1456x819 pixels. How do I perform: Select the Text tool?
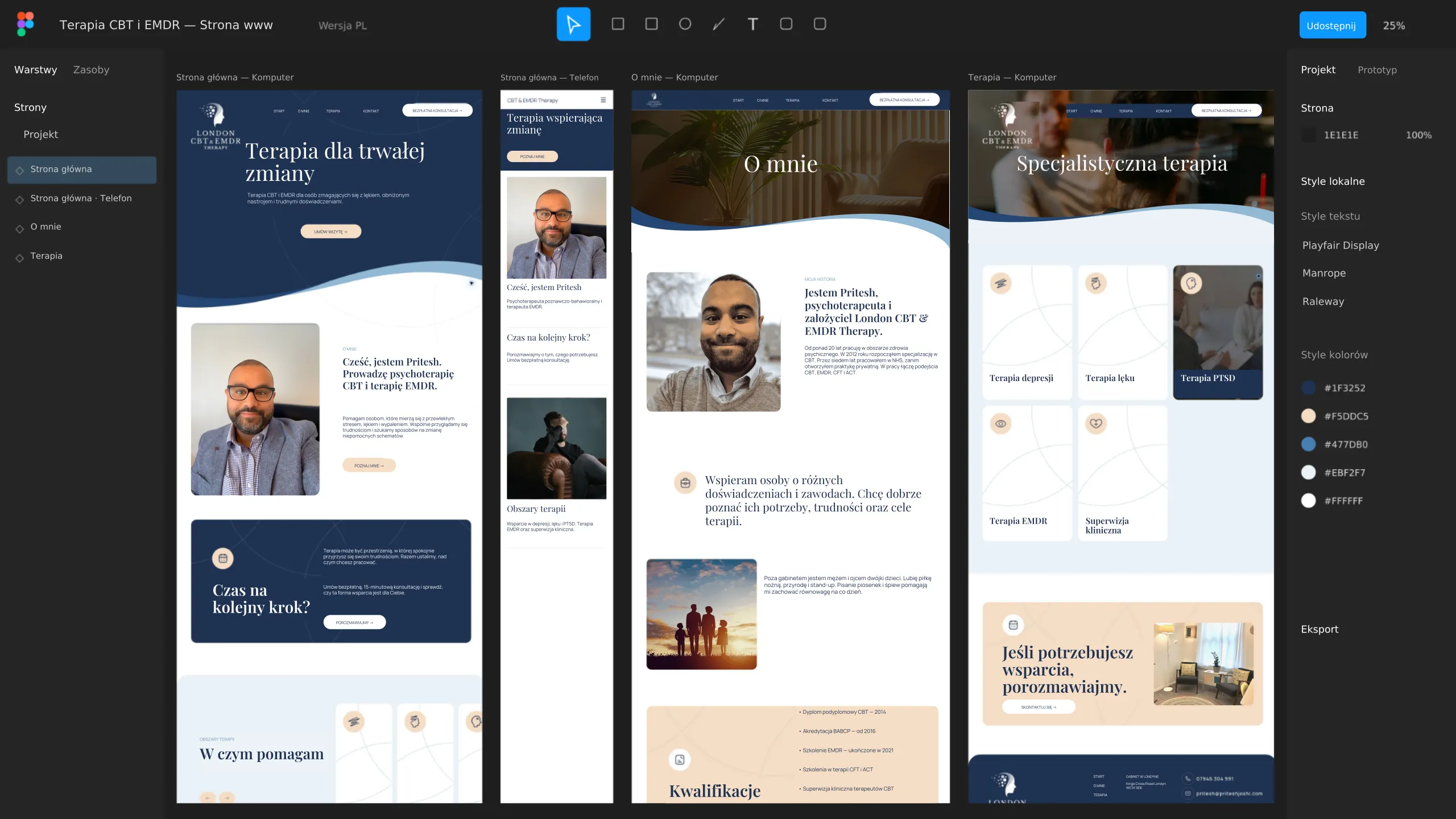(x=752, y=24)
